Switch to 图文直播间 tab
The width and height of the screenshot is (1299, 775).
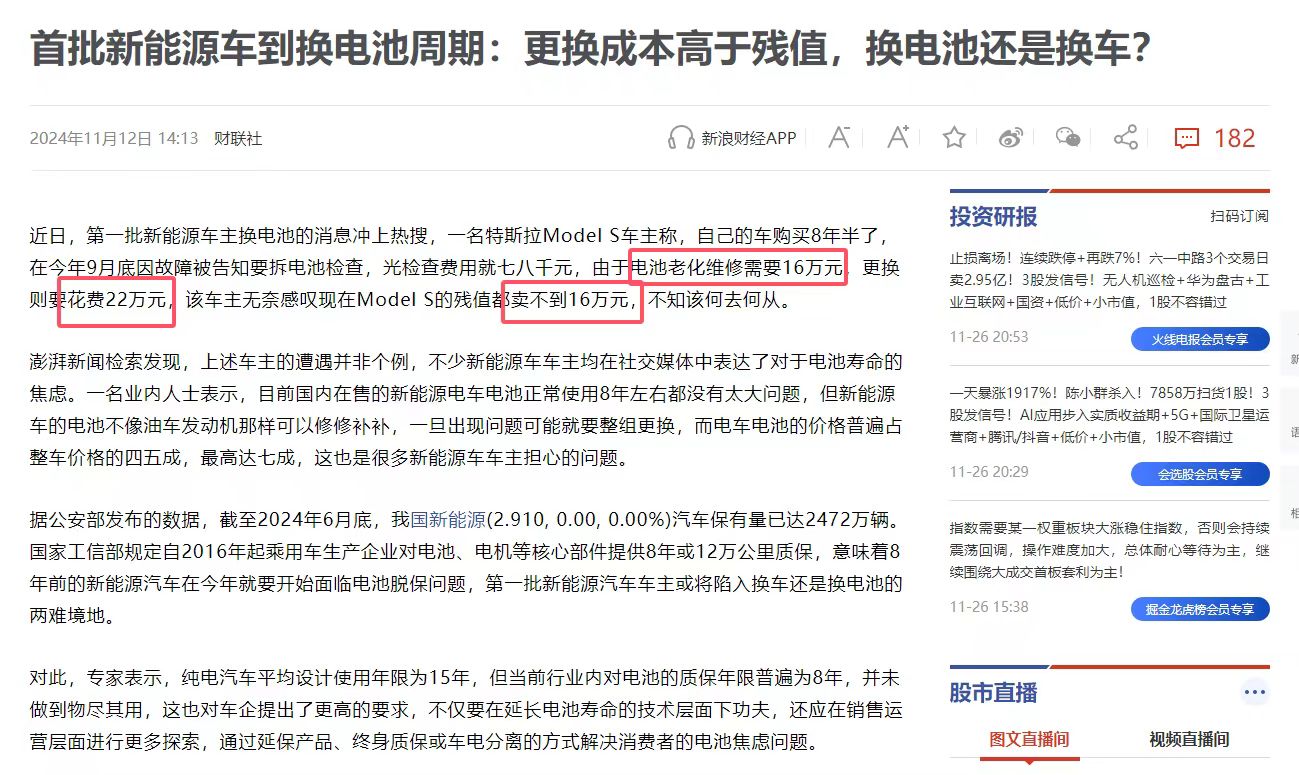(1029, 740)
